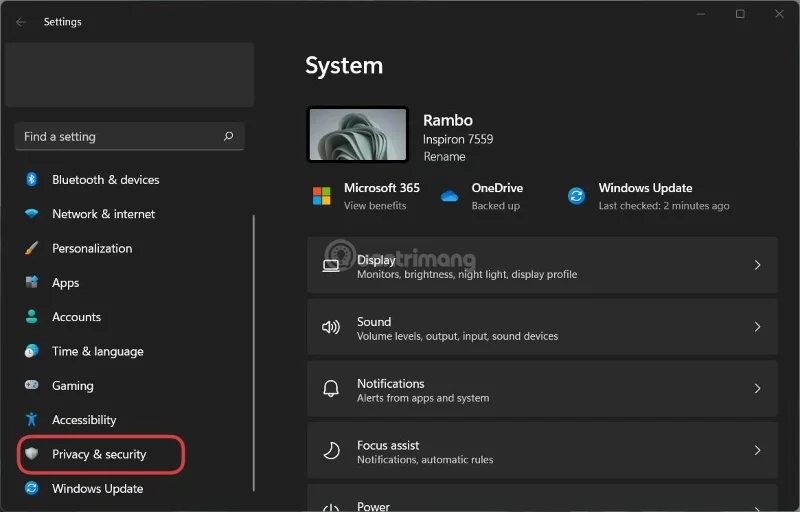The image size is (800, 512).
Task: Click the Notifications bell icon
Action: (x=331, y=389)
